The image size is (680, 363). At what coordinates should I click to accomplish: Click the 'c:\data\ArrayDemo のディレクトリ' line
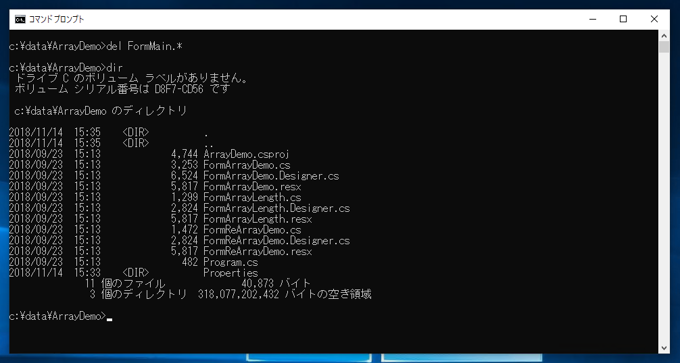pos(101,111)
